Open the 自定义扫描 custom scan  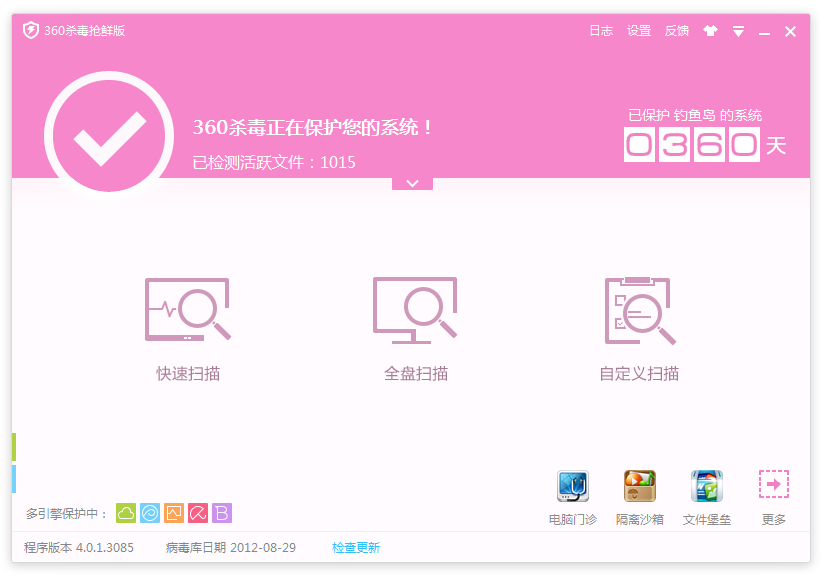pyautogui.click(x=639, y=328)
